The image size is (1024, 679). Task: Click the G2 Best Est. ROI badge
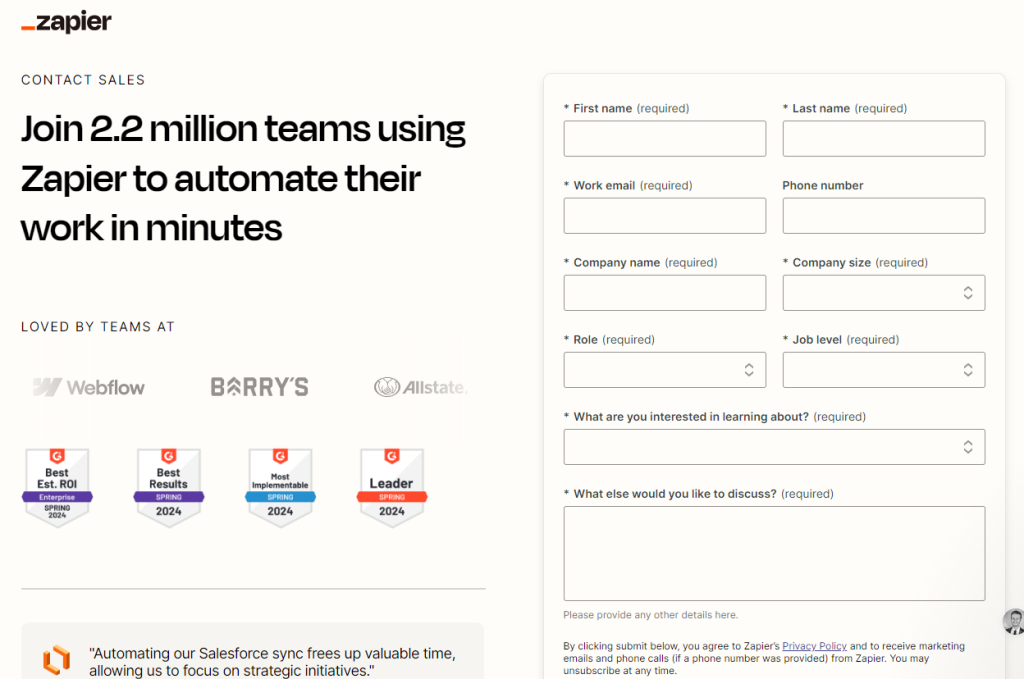pos(57,487)
